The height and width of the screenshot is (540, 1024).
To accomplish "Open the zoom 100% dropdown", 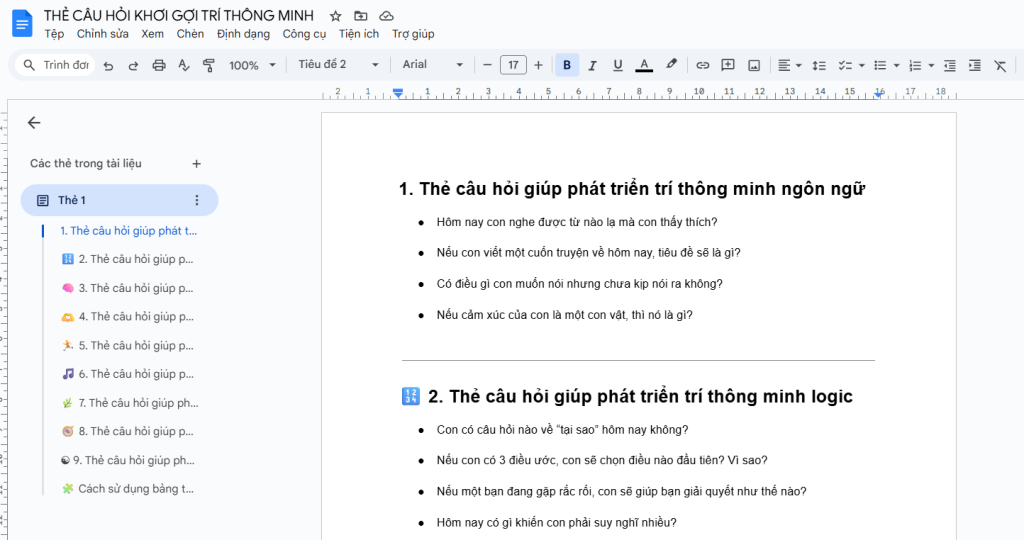I will pos(252,65).
